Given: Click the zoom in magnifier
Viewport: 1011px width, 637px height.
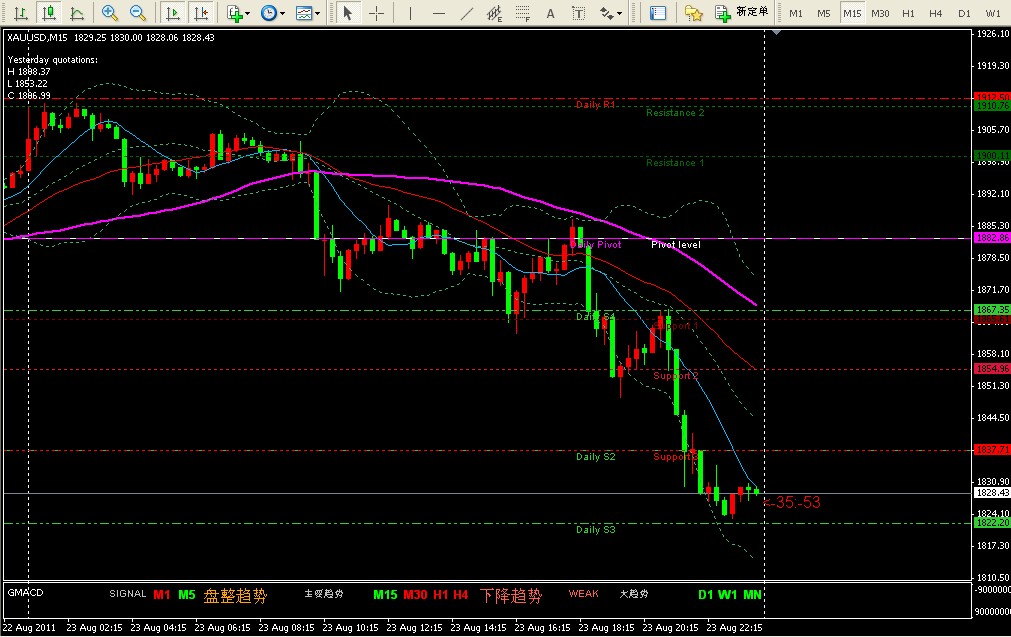Looking at the screenshot, I should 110,13.
